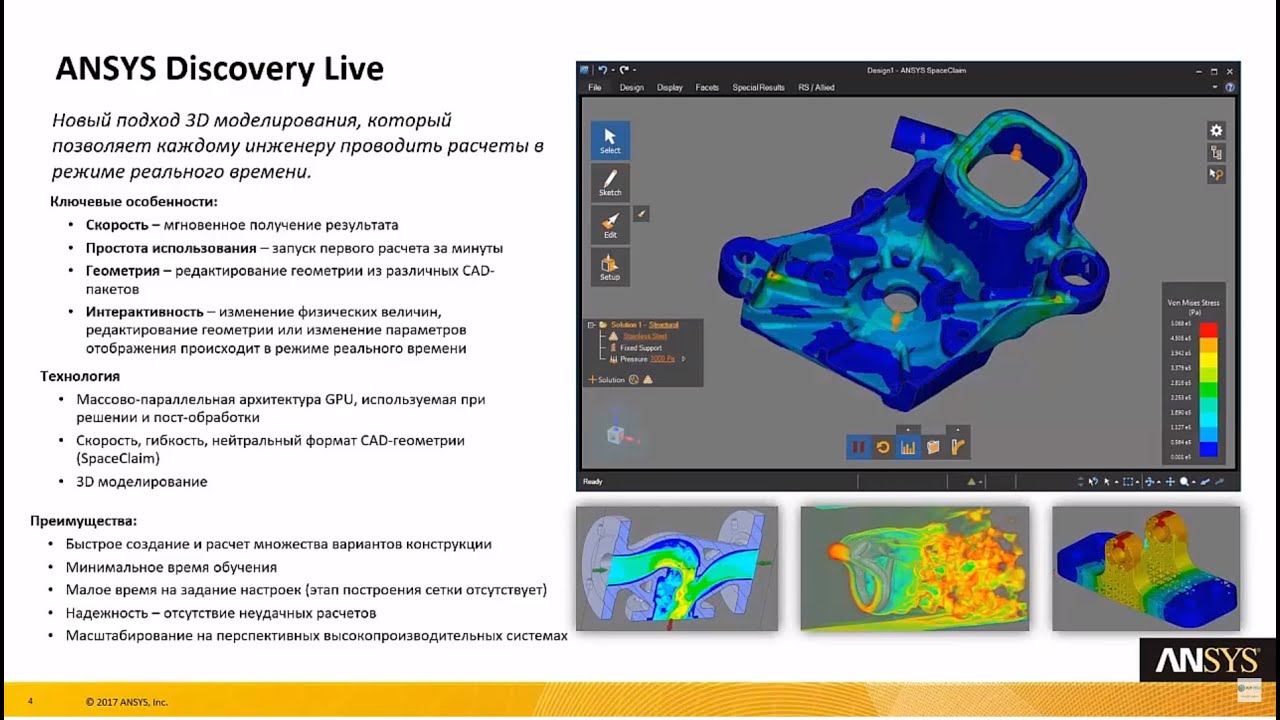The width and height of the screenshot is (1280, 720).
Task: Click the 5.068 e5 legend maximum value
Action: click(x=1180, y=324)
